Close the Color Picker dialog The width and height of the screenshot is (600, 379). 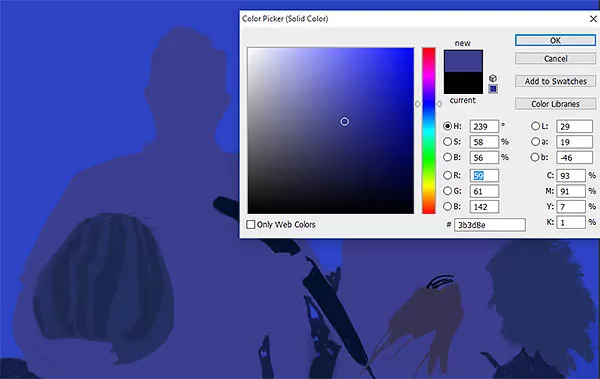click(593, 18)
